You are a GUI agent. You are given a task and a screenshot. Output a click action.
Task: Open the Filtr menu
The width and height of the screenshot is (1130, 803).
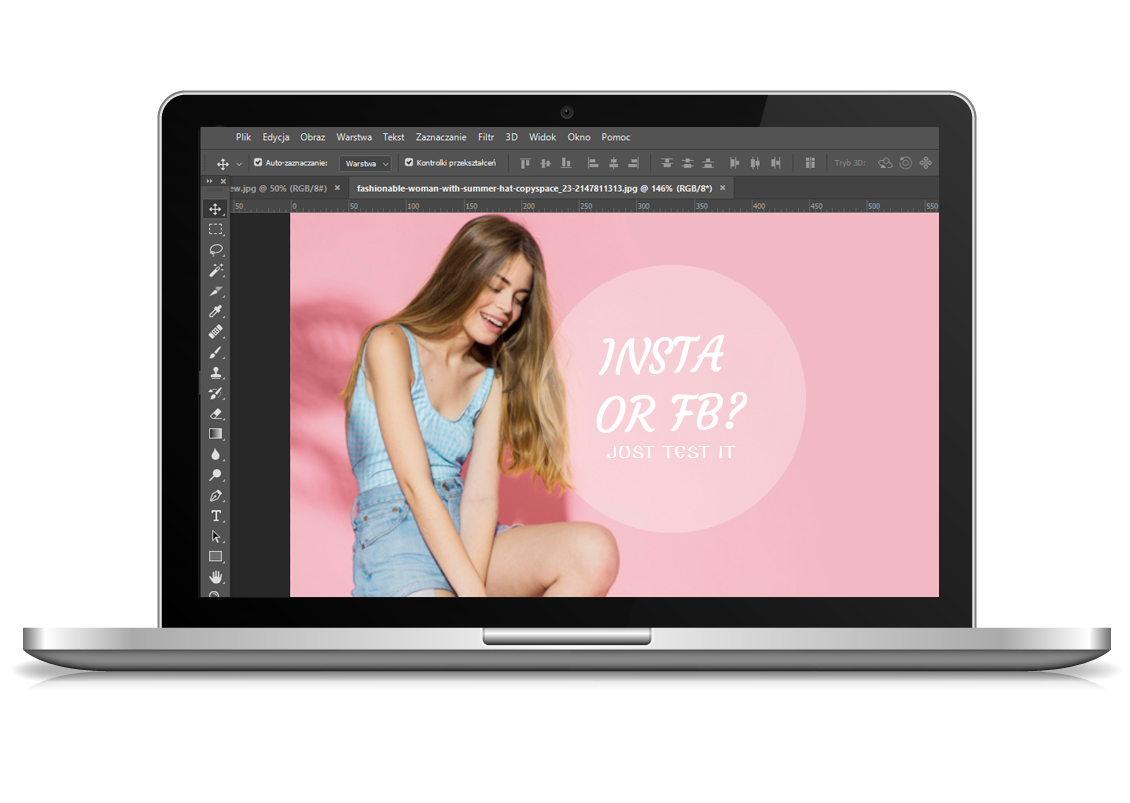(486, 137)
